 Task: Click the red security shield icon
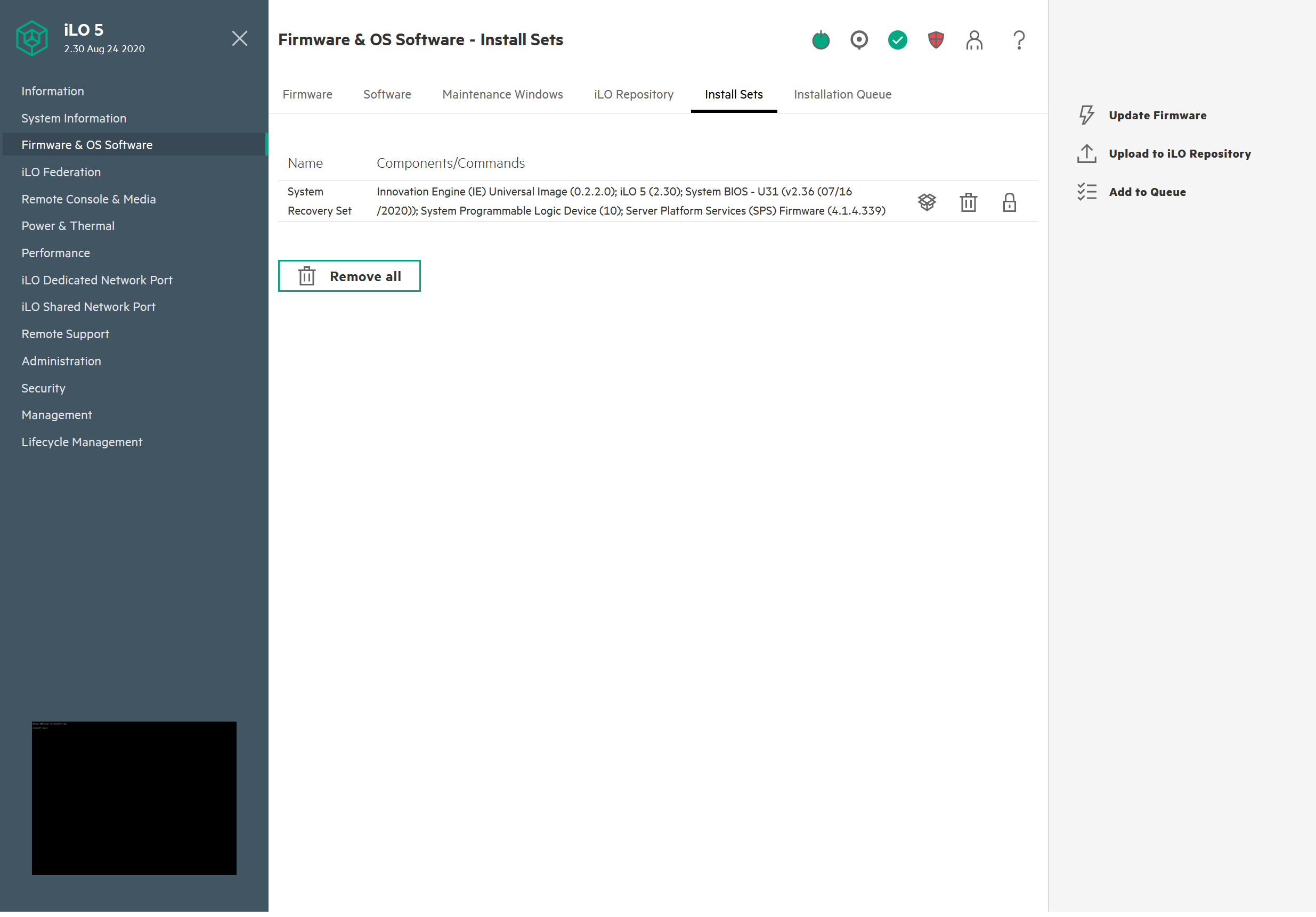[936, 40]
